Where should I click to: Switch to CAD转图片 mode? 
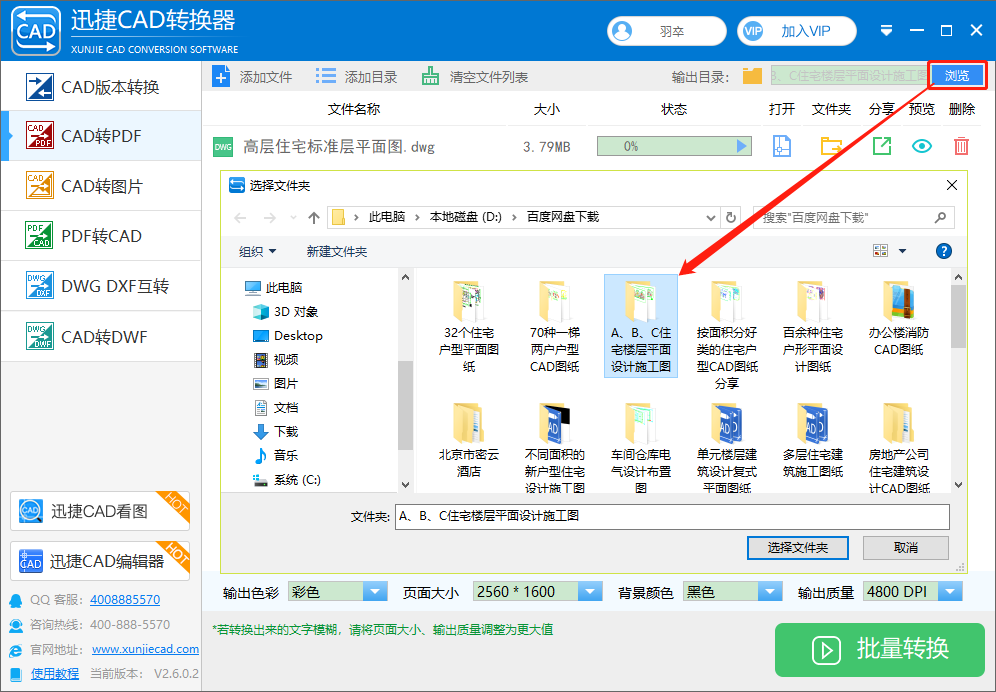click(102, 186)
